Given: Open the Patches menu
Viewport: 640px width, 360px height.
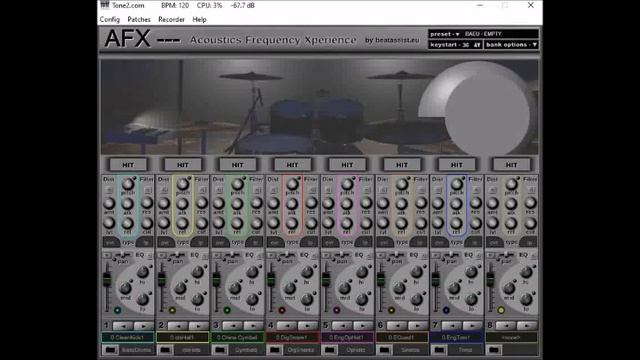Looking at the screenshot, I should [139, 20].
